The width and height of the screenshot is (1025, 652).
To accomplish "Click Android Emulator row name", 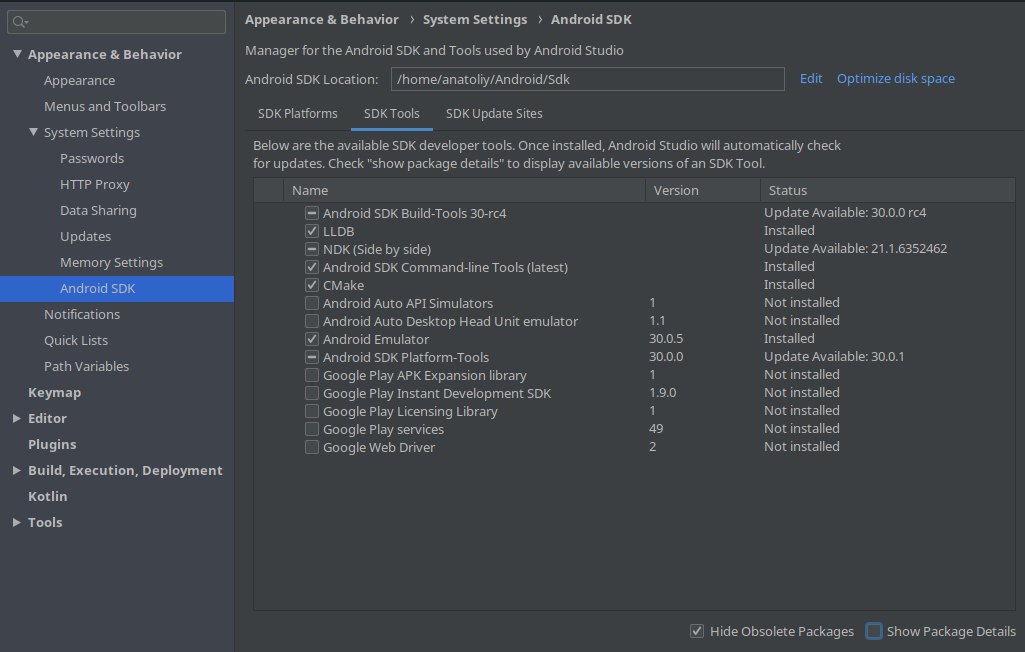I will pos(376,339).
